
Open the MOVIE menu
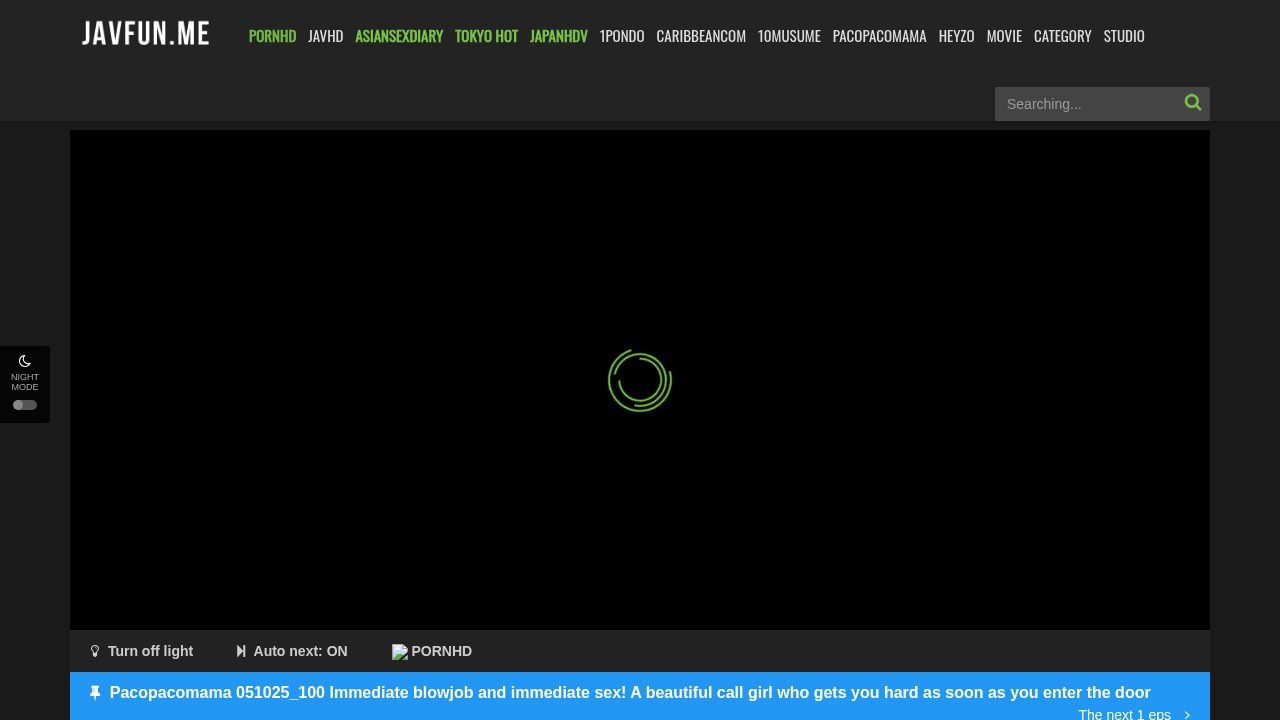pos(1004,36)
